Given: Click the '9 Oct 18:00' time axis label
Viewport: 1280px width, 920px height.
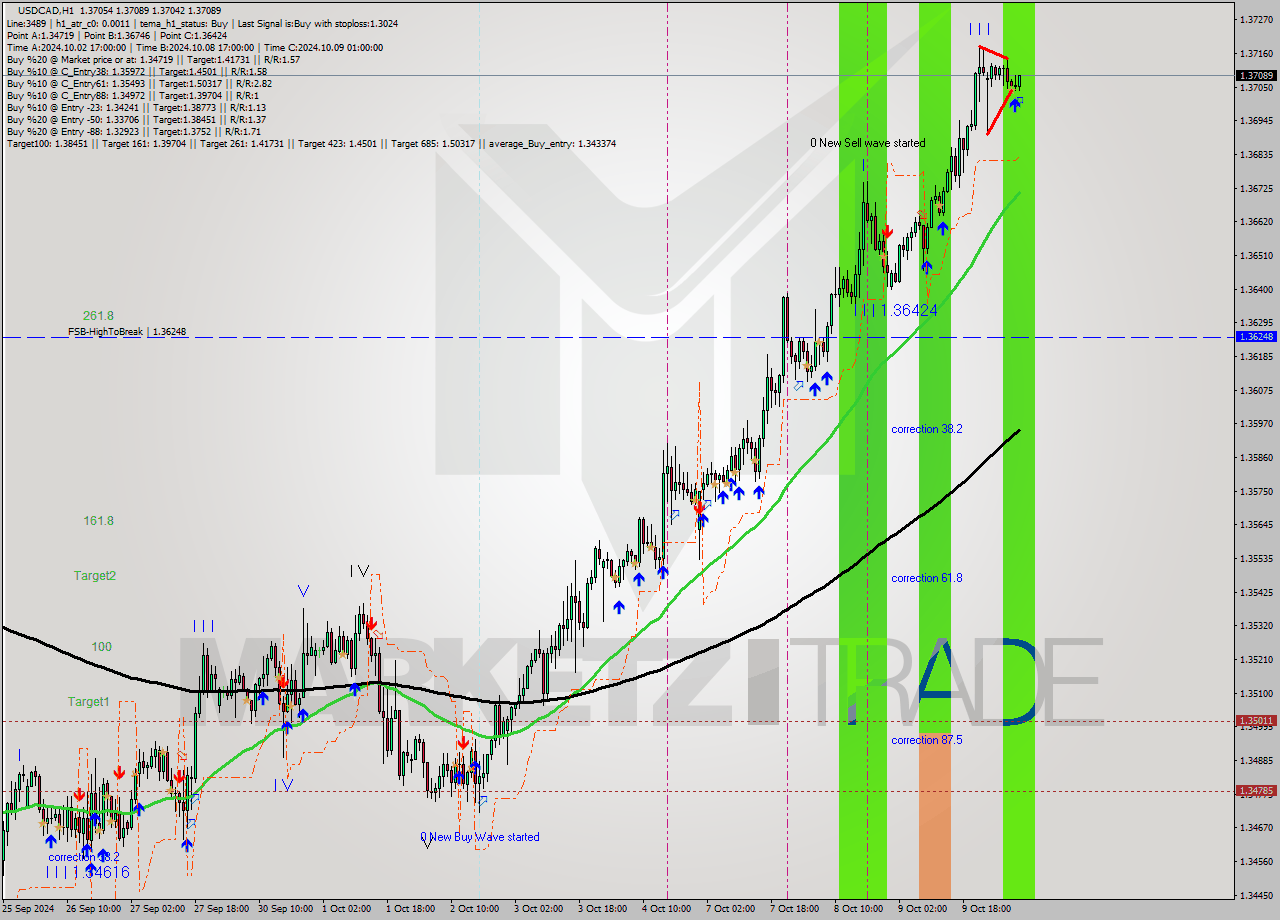Looking at the screenshot, I should (x=985, y=909).
